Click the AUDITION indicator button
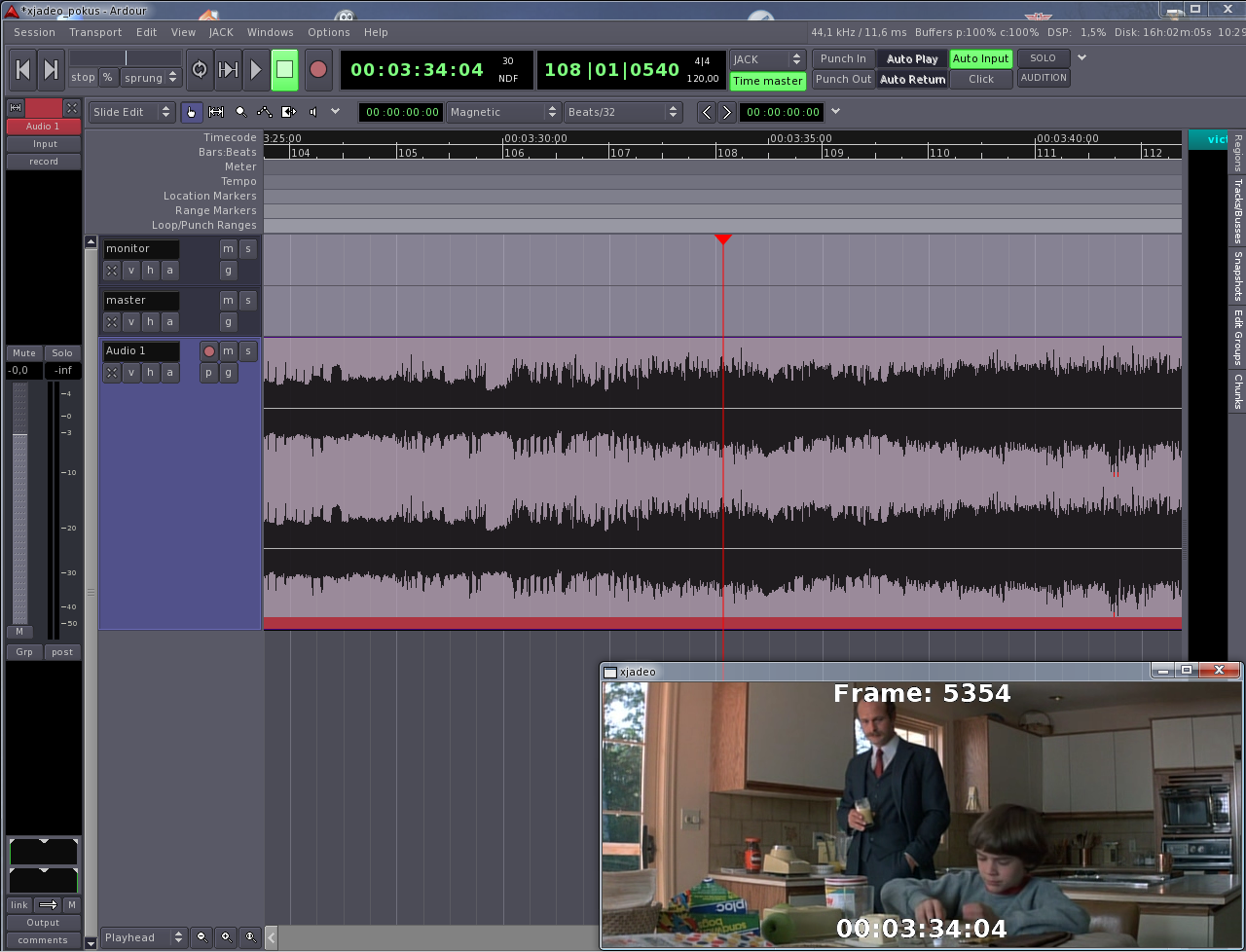The image size is (1246, 952). pos(1044,78)
